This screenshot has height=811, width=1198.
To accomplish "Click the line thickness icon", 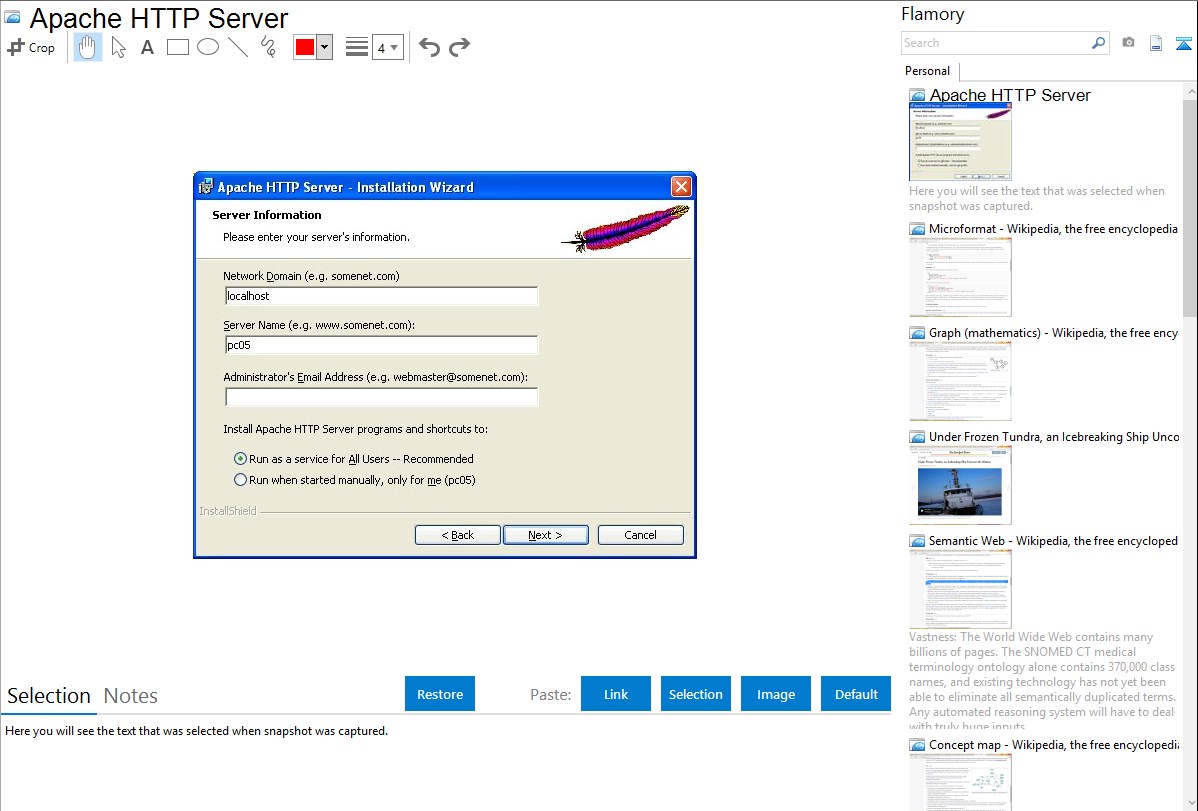I will coord(357,47).
